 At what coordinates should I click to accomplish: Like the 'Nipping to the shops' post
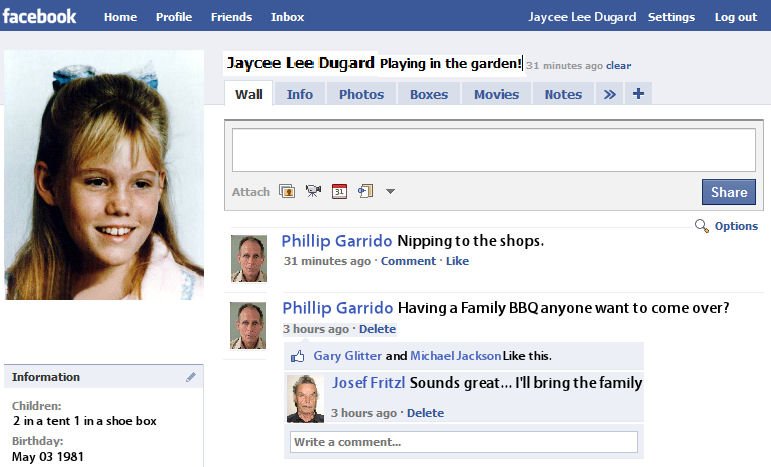[x=457, y=261]
